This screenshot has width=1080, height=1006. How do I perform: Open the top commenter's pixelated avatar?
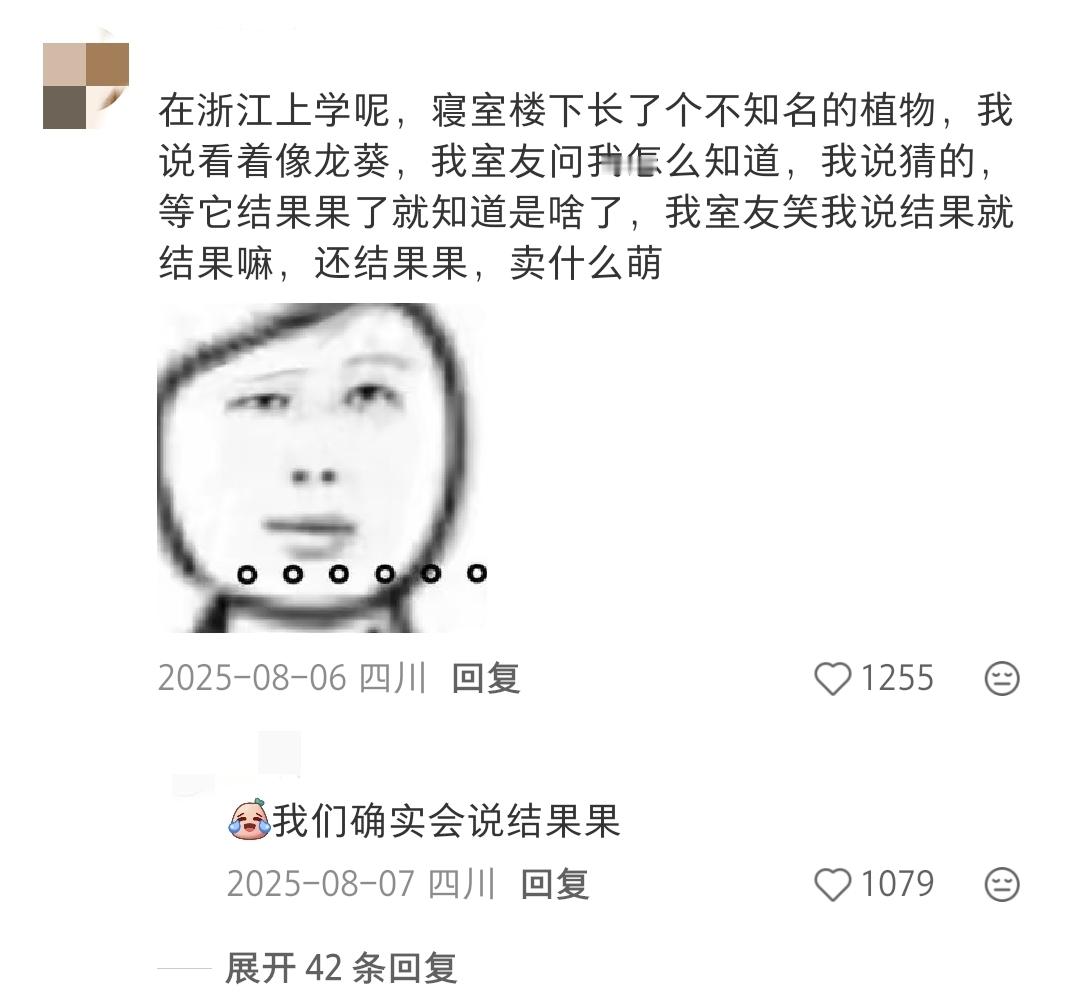[85, 85]
